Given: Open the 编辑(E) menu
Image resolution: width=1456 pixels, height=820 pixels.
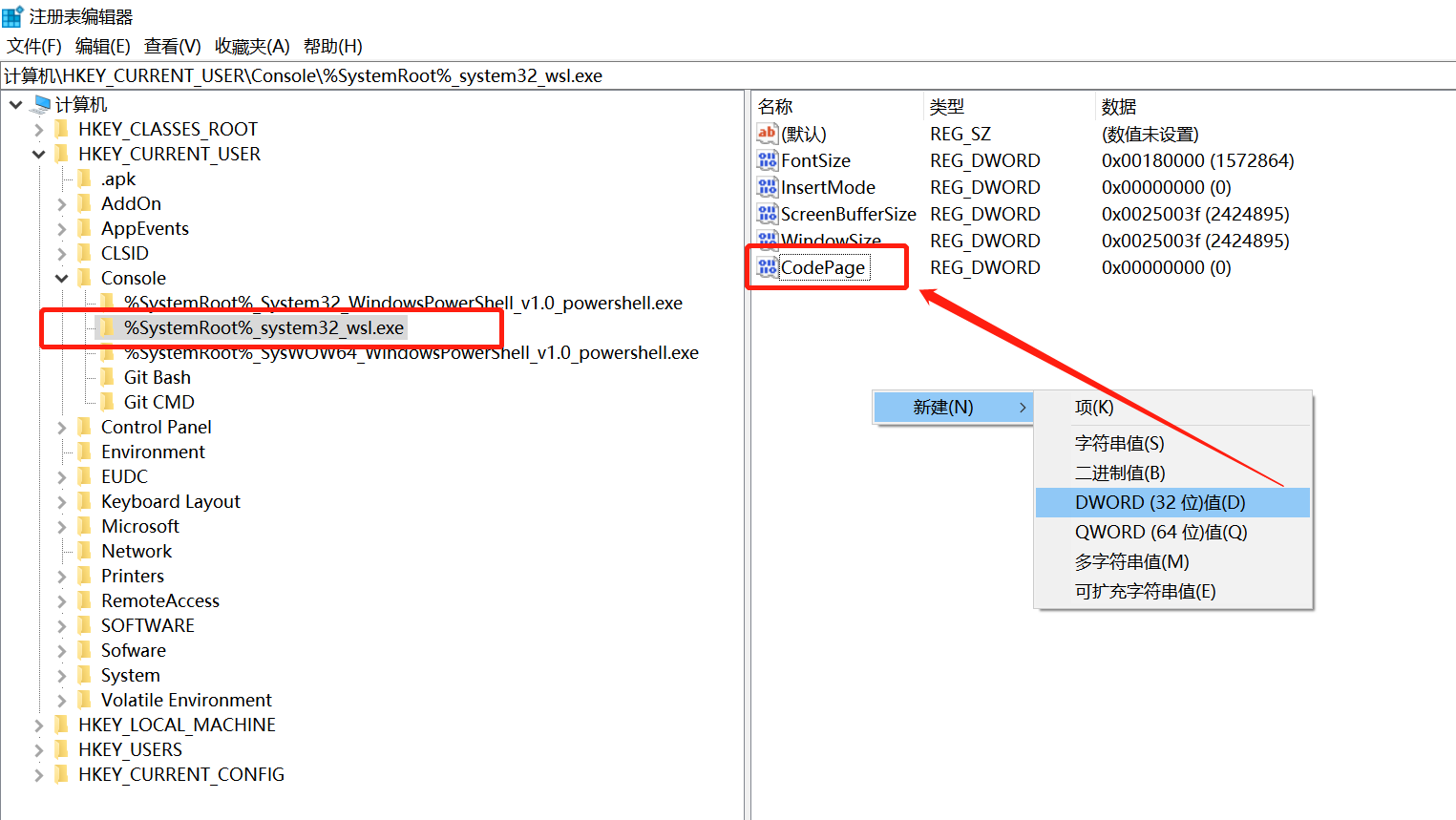Looking at the screenshot, I should [x=103, y=46].
